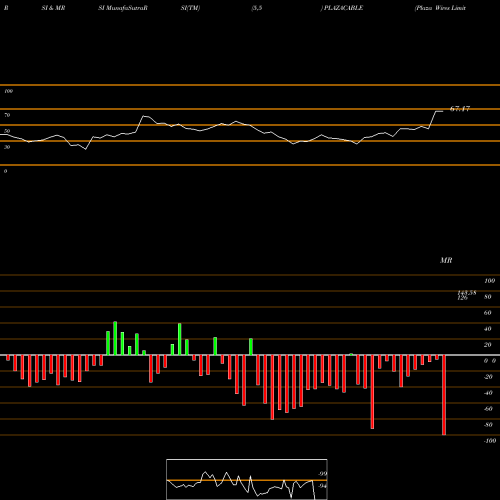The width and height of the screenshot is (500, 500).
Task: Click the 99 label in the mini chart
Action: 323,474
